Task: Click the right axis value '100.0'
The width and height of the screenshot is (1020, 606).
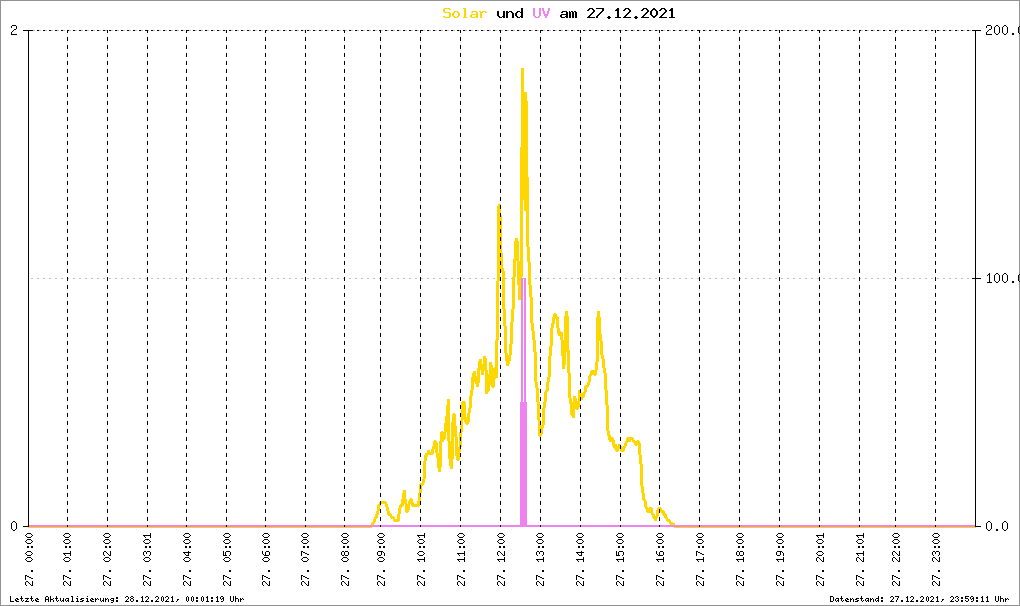Action: pyautogui.click(x=1002, y=278)
